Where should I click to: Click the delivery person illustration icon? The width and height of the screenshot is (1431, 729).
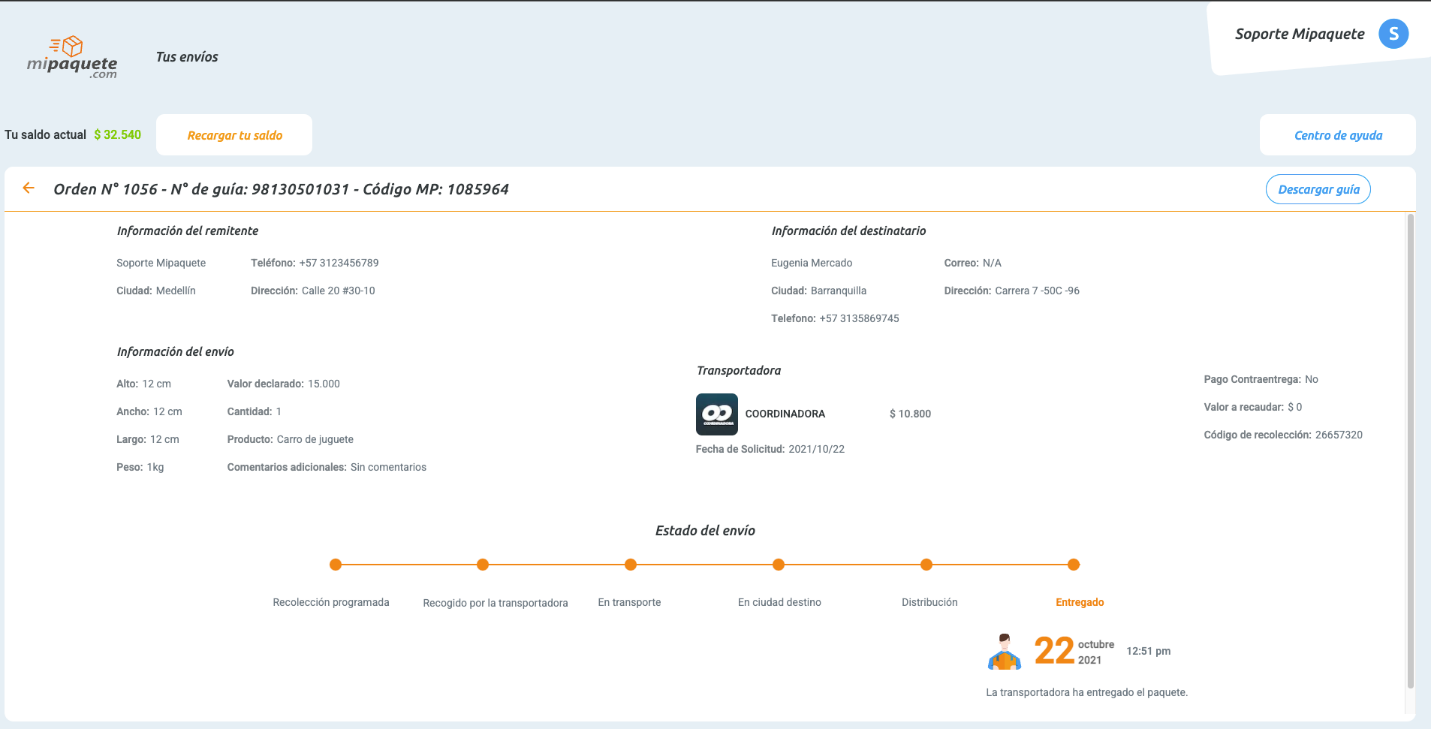1005,651
